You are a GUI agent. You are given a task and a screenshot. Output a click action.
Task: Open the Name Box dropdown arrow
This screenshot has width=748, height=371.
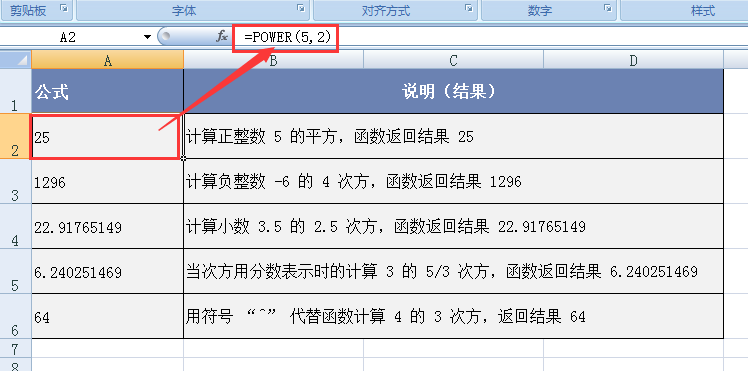pyautogui.click(x=148, y=37)
